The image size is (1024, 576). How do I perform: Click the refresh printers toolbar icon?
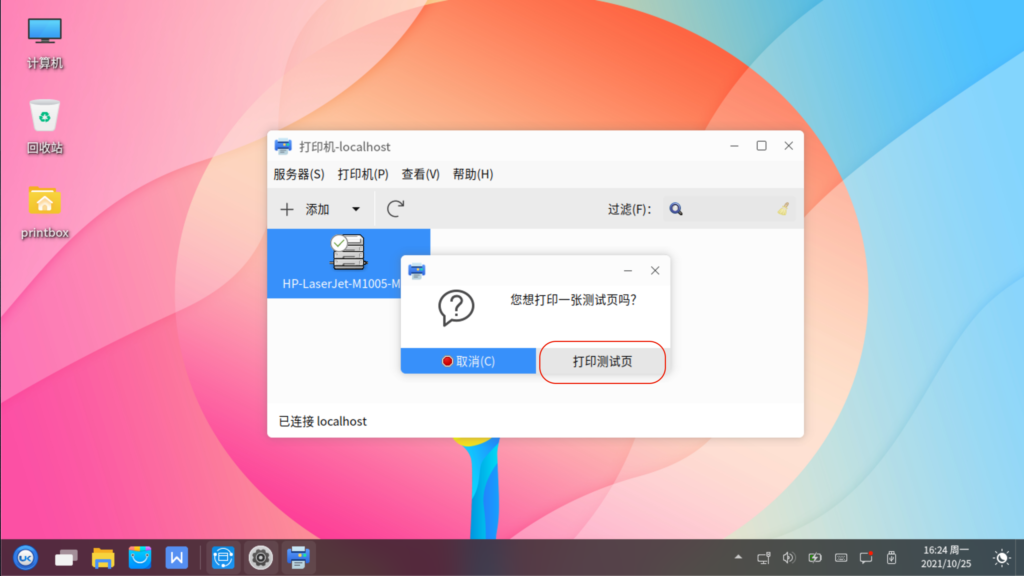pyautogui.click(x=395, y=209)
